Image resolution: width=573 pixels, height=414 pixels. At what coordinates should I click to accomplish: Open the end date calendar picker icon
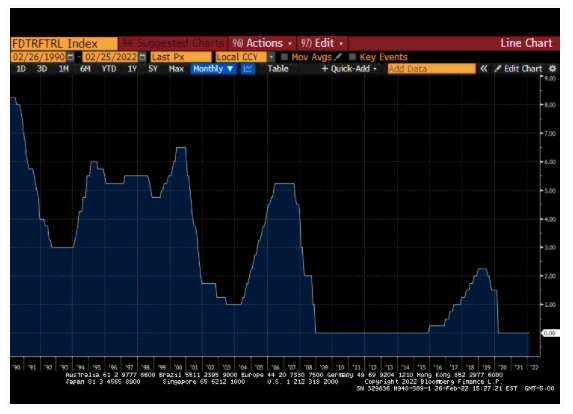143,57
